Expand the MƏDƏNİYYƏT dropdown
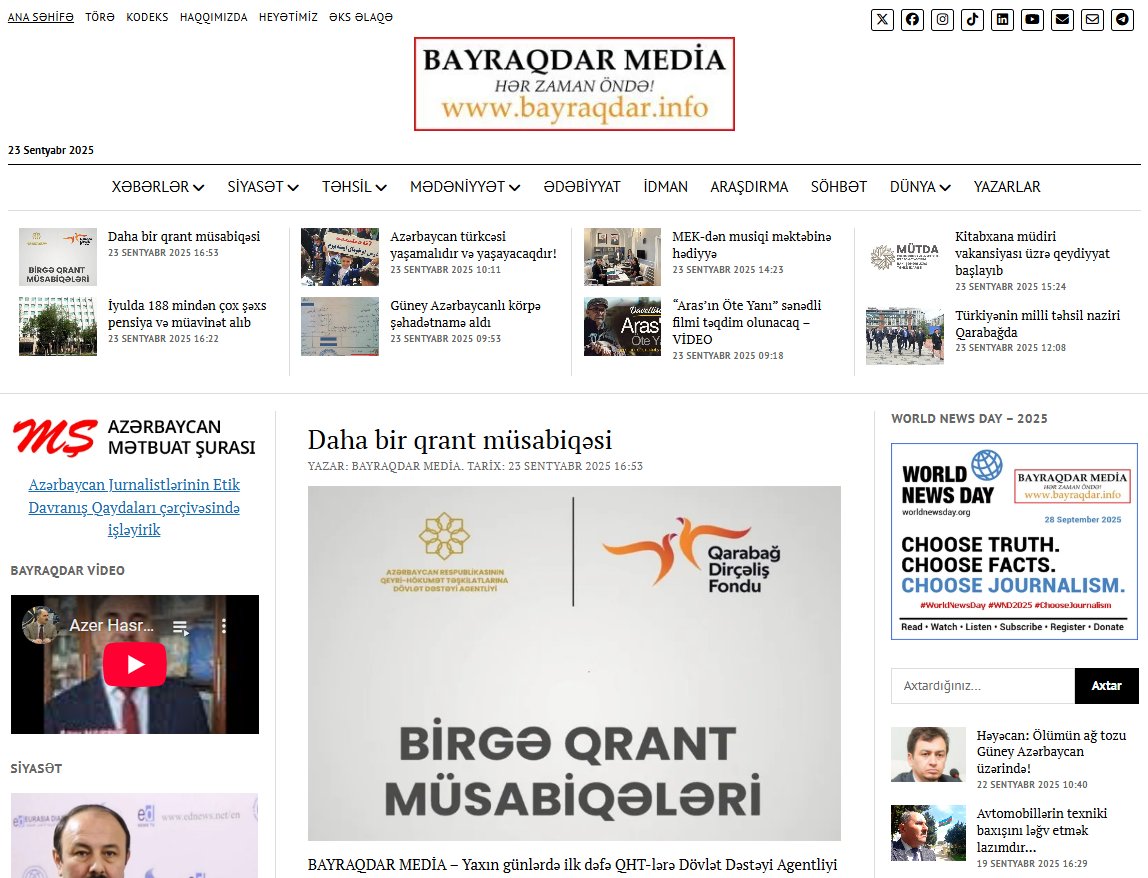 point(464,187)
